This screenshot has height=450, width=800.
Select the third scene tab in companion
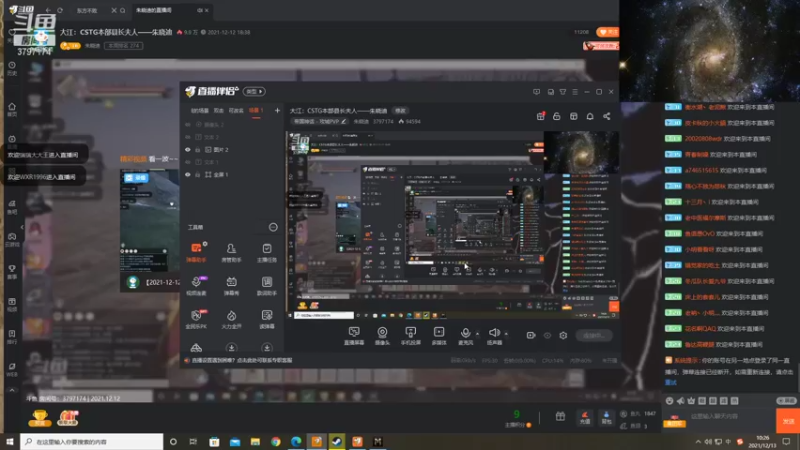click(236, 110)
